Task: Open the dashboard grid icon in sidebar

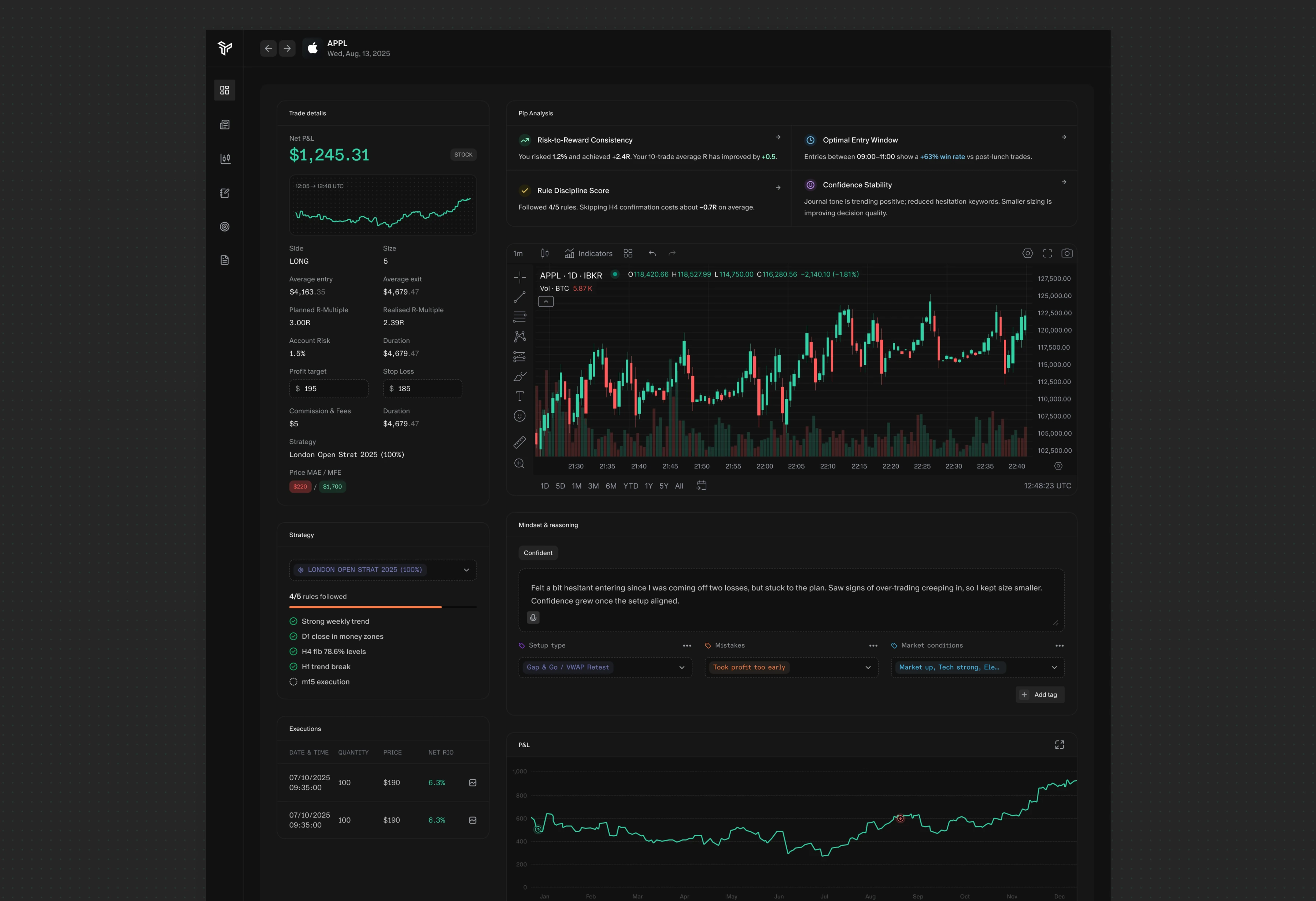Action: [x=225, y=90]
